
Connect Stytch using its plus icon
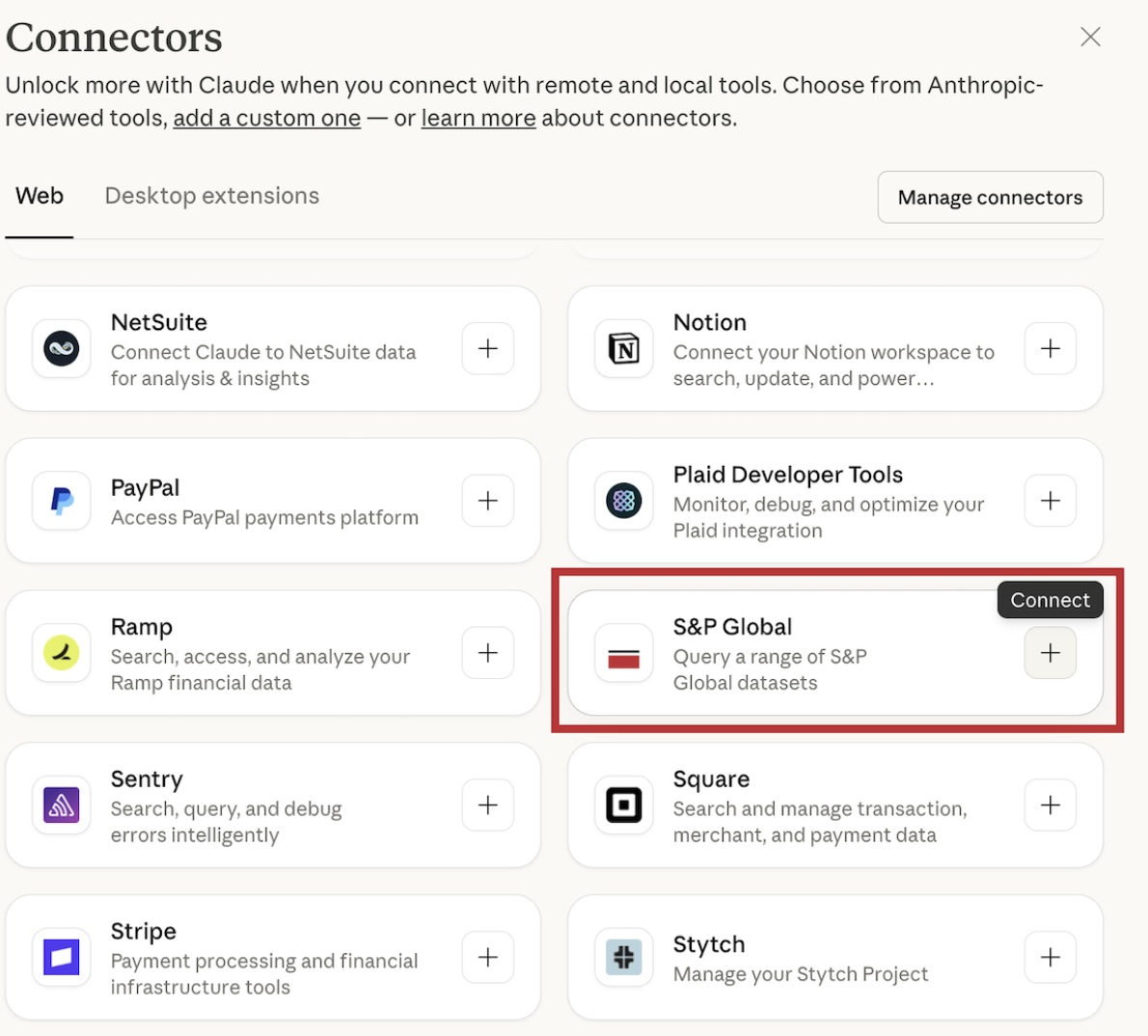(1050, 957)
